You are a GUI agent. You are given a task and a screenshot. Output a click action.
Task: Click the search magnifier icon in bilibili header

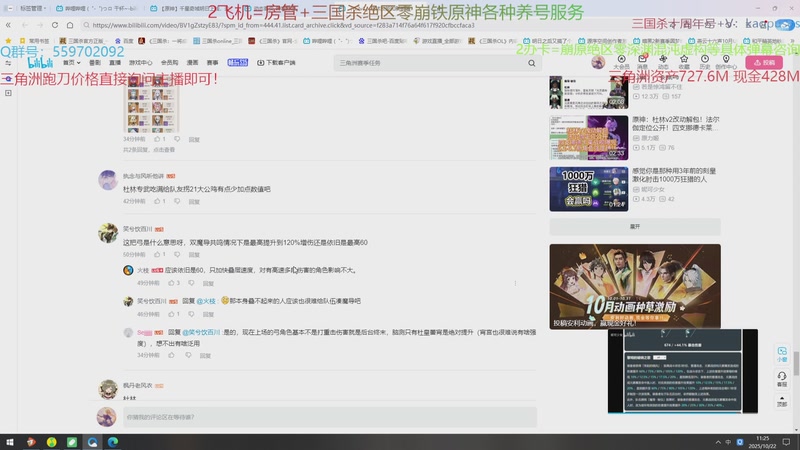point(532,63)
